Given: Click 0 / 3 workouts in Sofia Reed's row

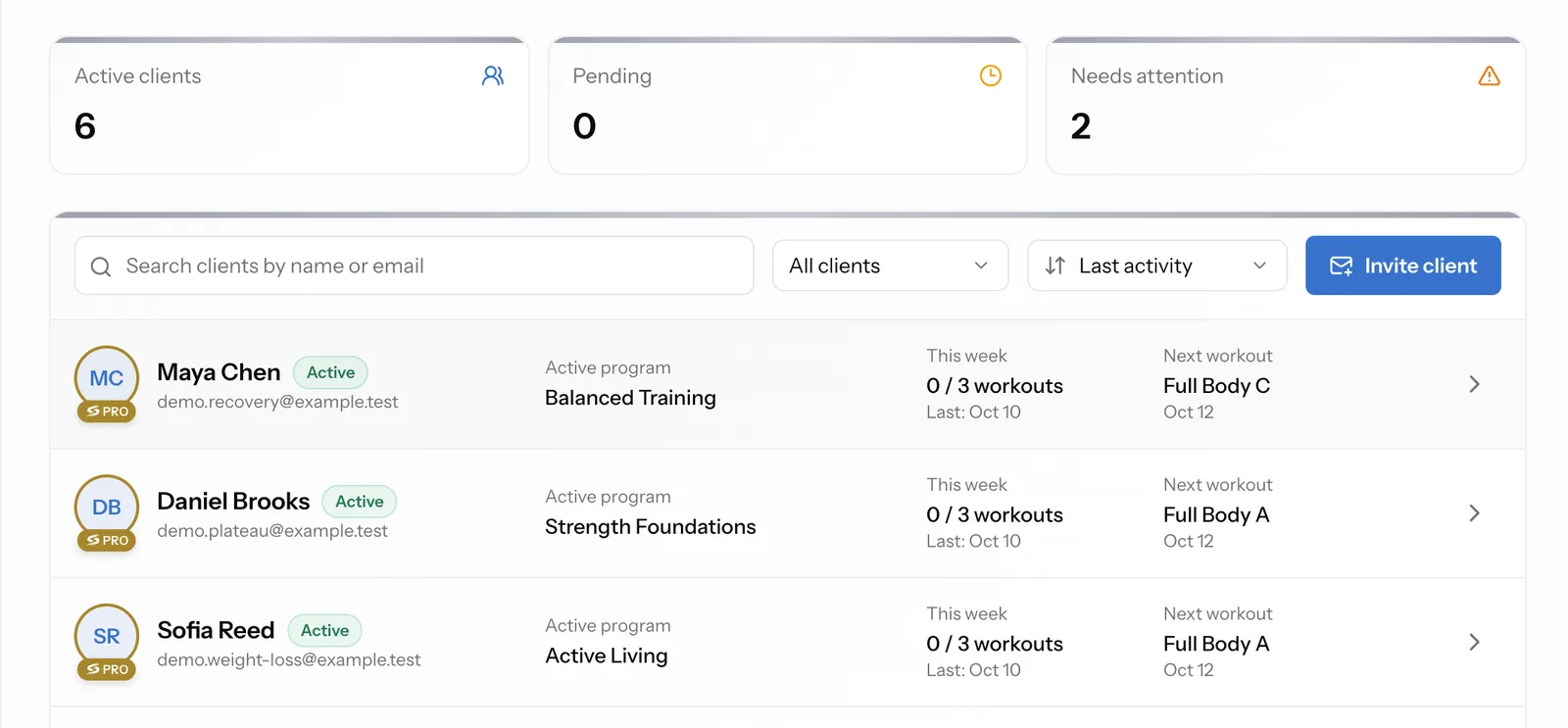Looking at the screenshot, I should pos(995,644).
